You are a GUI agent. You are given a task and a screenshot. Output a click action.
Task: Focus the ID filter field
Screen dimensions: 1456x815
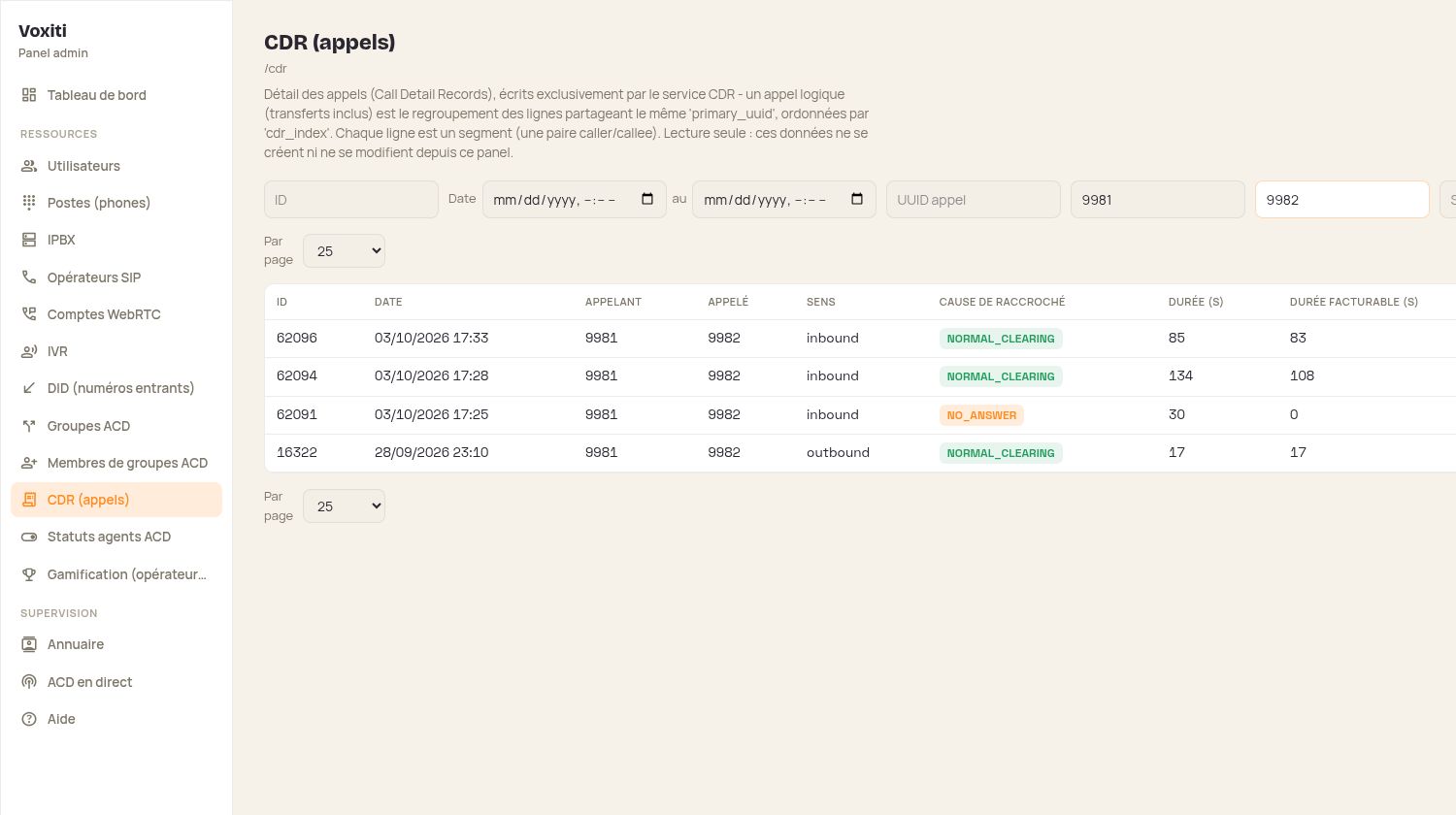click(x=351, y=200)
